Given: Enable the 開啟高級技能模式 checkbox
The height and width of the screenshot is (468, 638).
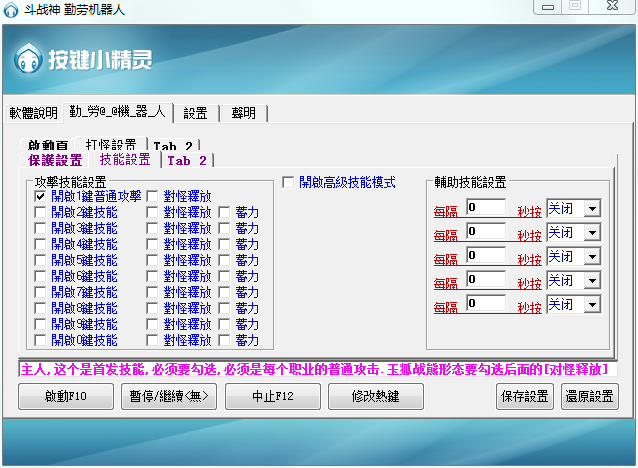Looking at the screenshot, I should point(288,183).
